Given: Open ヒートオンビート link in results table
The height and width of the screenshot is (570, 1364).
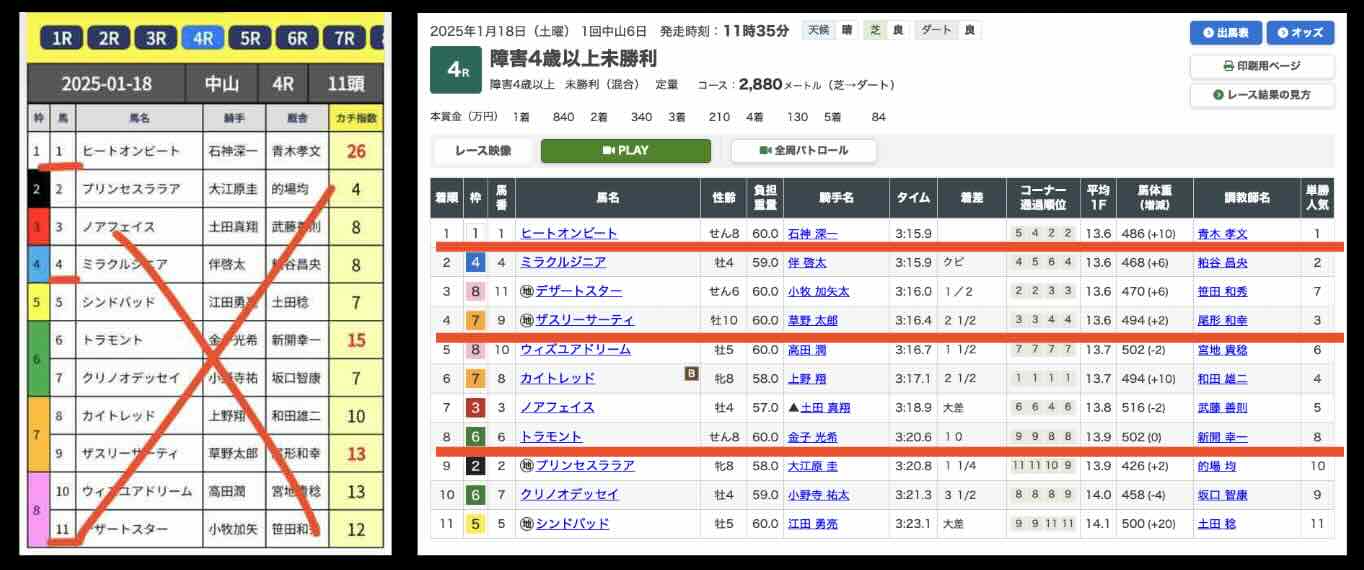Looking at the screenshot, I should (568, 233).
